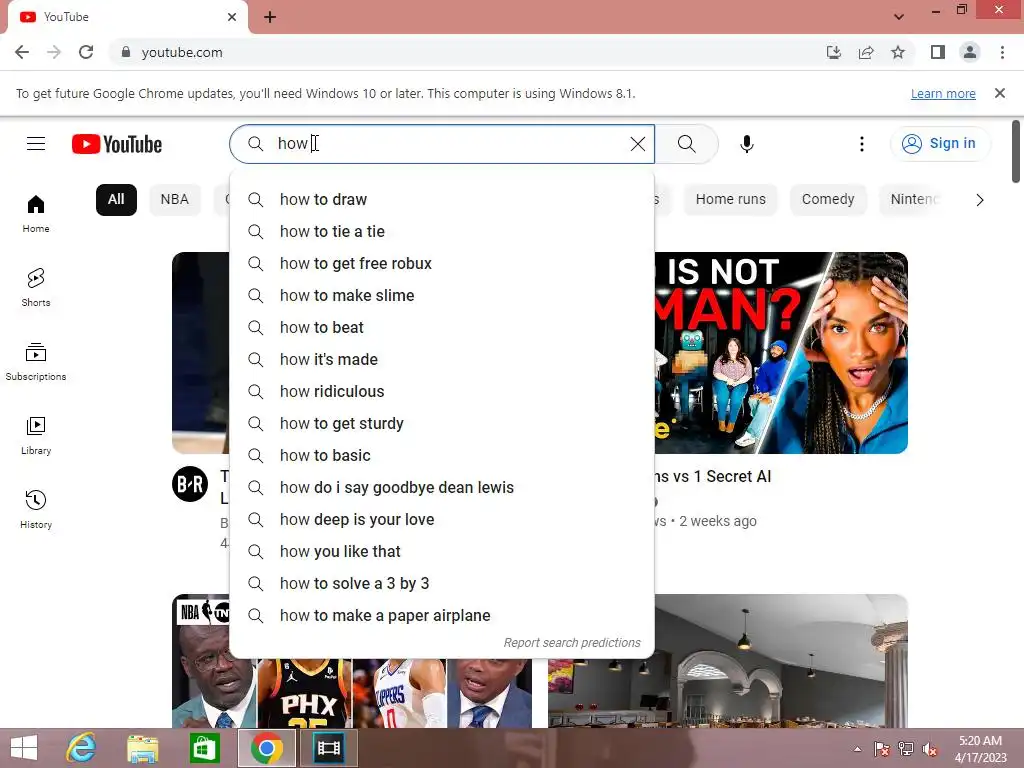Choose suggestion "how to basic"
Screen dimensions: 1024x768
[442, 455]
